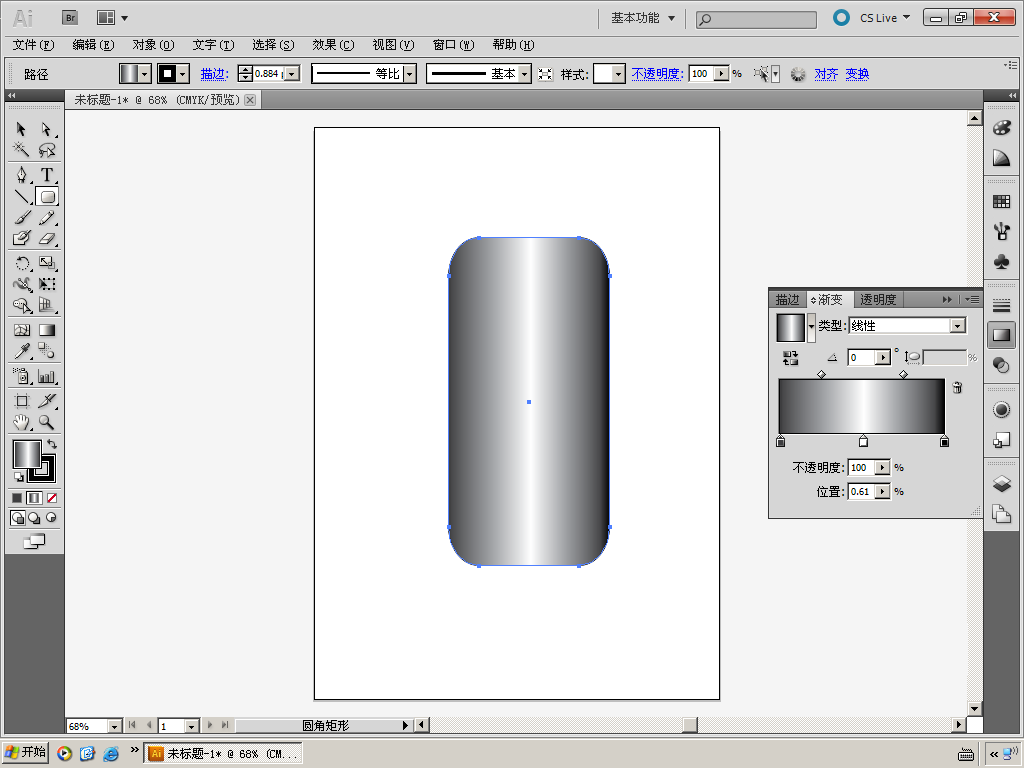Select the Pen tool

click(x=21, y=175)
